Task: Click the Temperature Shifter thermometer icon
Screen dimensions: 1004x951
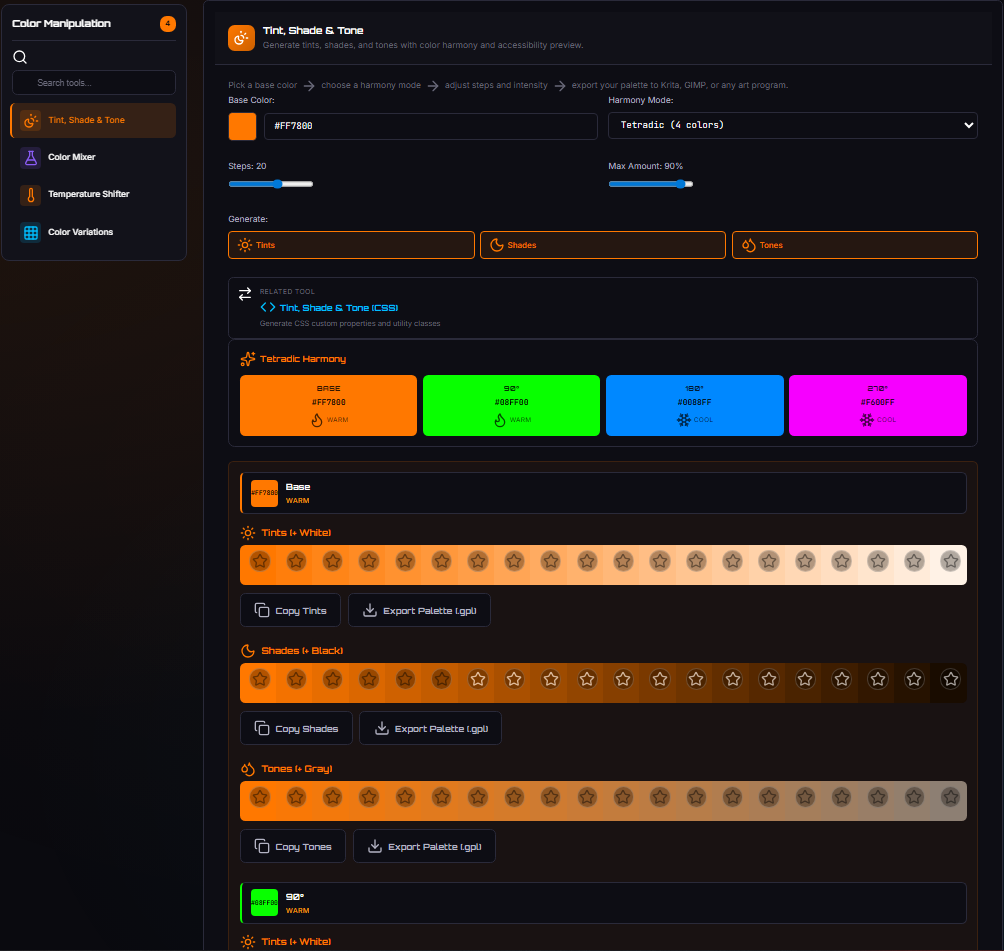Action: click(31, 195)
